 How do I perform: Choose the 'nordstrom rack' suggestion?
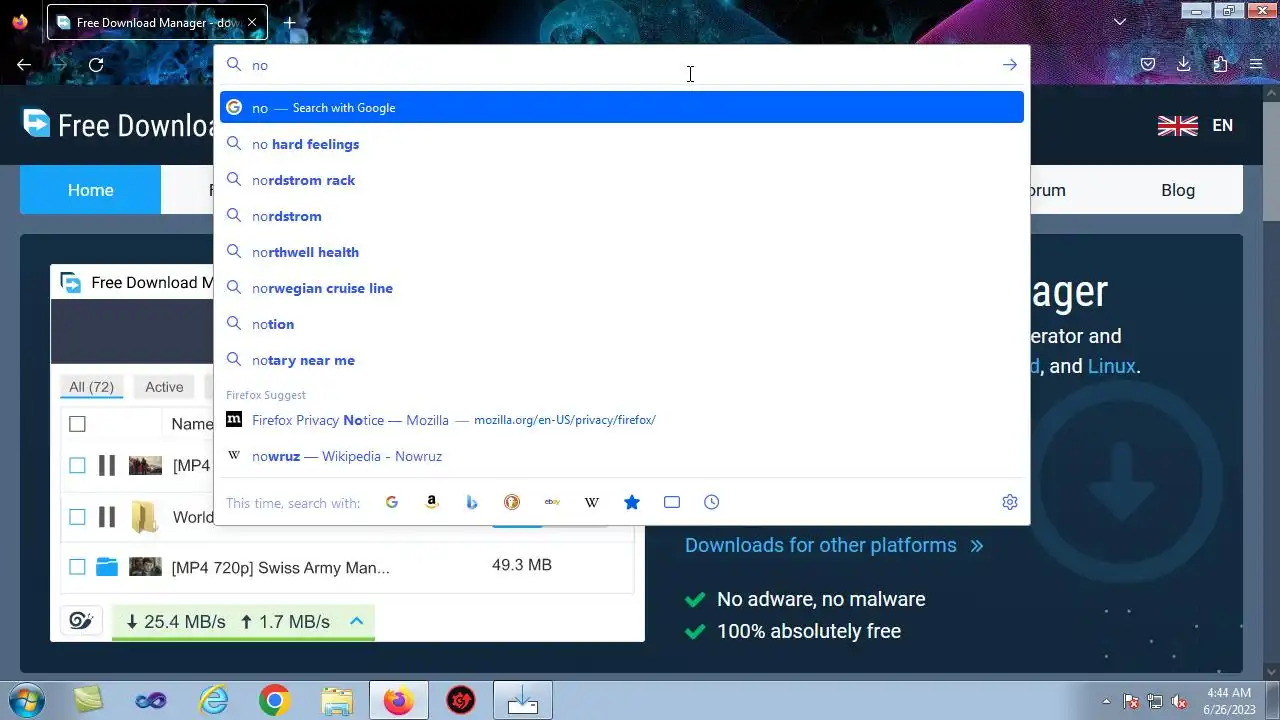coord(622,180)
